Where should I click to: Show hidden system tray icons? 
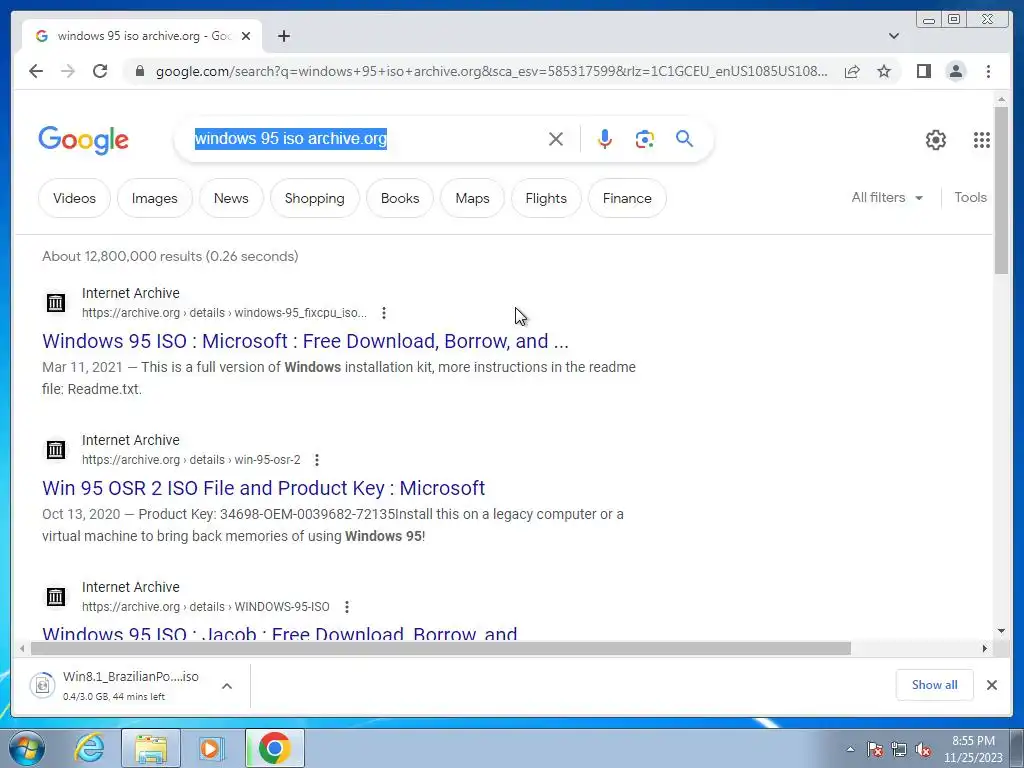[850, 749]
